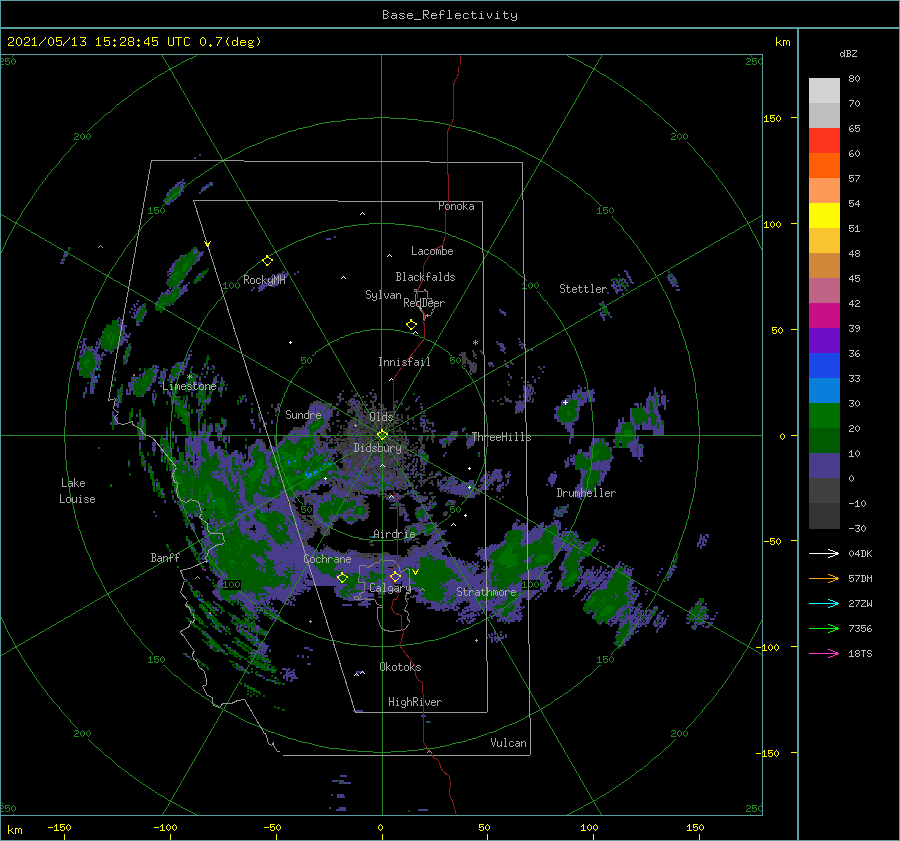The width and height of the screenshot is (900, 841).
Task: Pick the indigo 0-10 dBZ swatch
Action: (x=824, y=466)
